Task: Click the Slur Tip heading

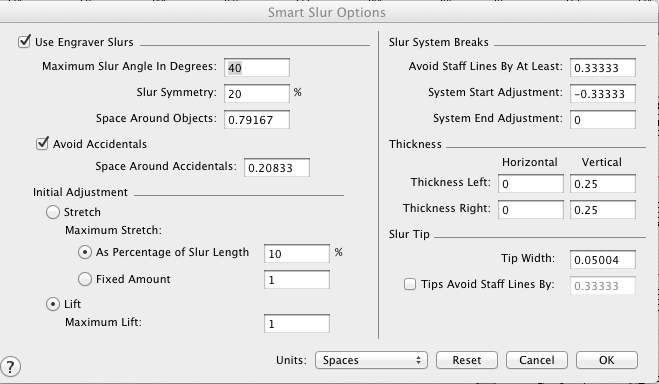Action: tap(409, 234)
